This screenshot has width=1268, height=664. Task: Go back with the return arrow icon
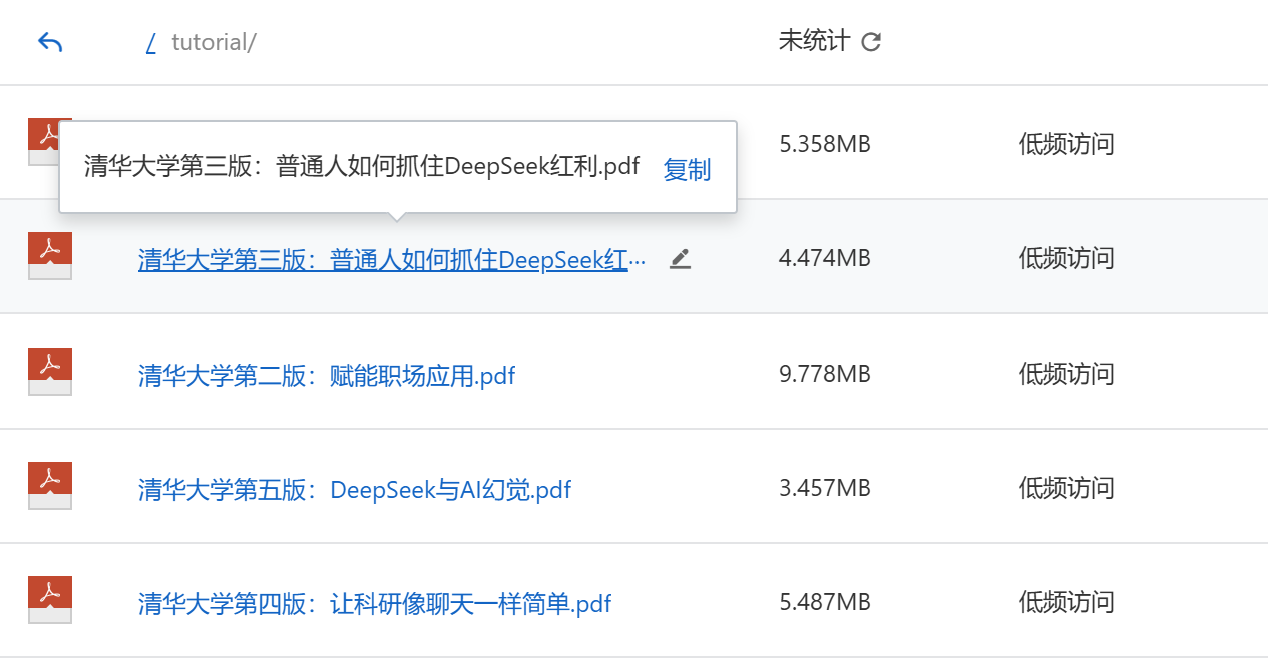pos(50,42)
